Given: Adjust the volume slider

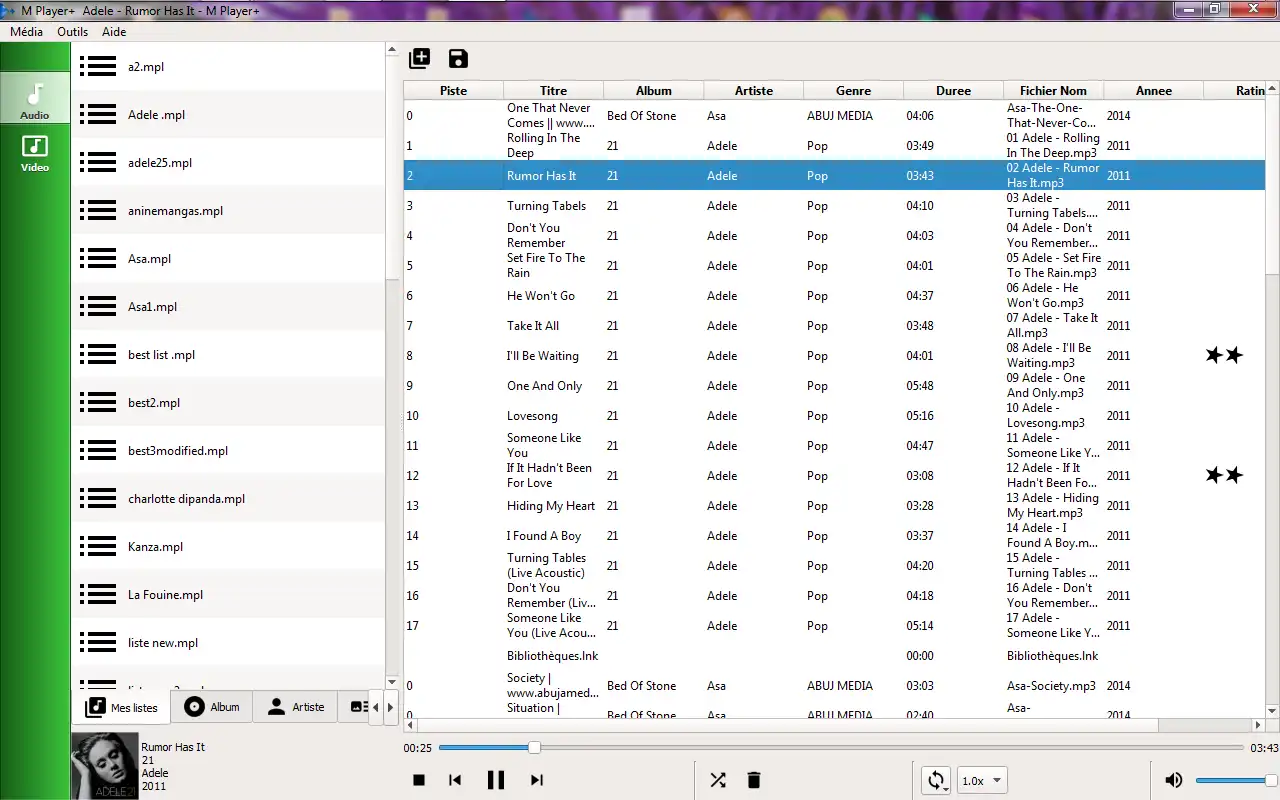Looking at the screenshot, I should [x=1236, y=780].
